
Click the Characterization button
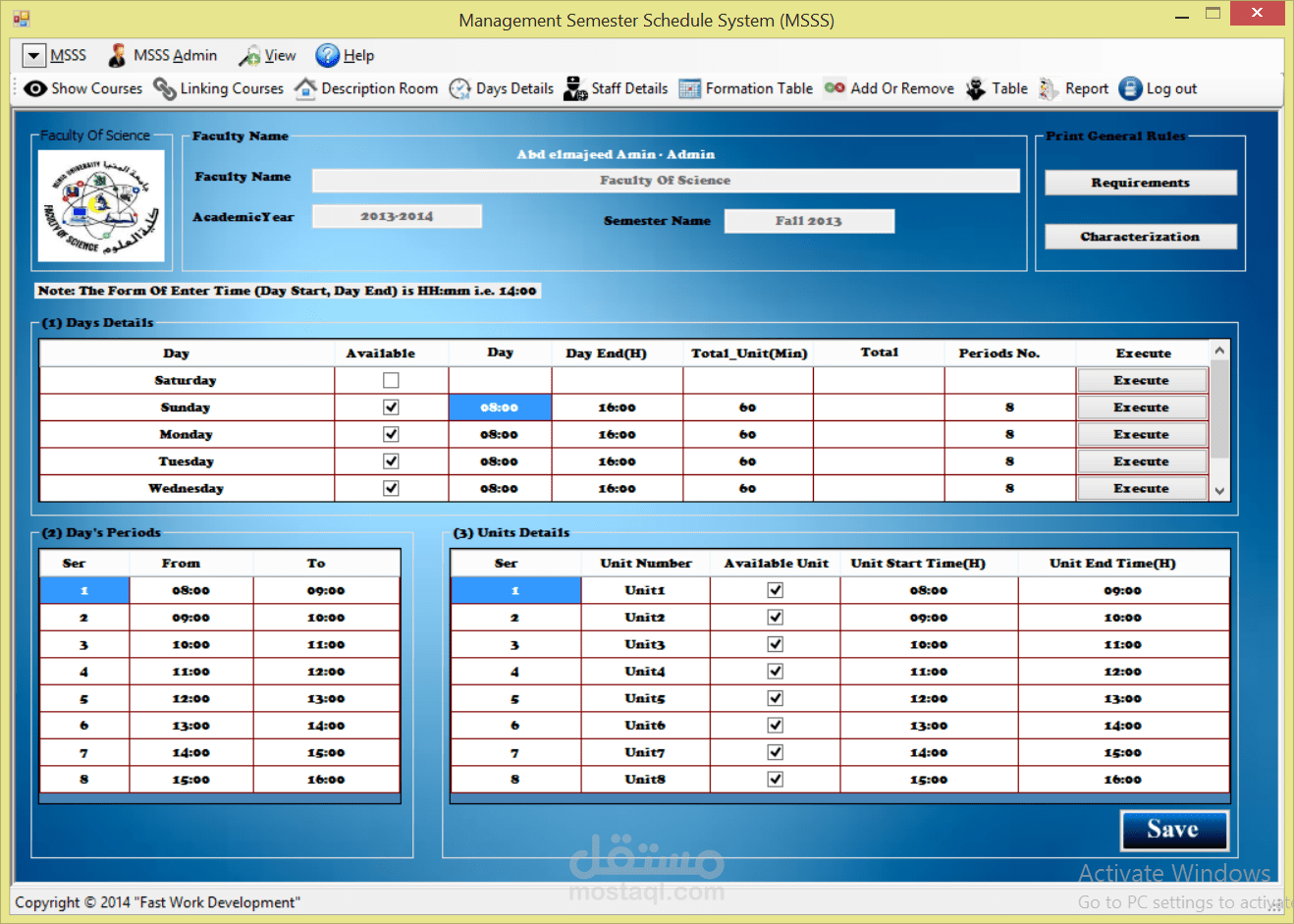click(1140, 237)
